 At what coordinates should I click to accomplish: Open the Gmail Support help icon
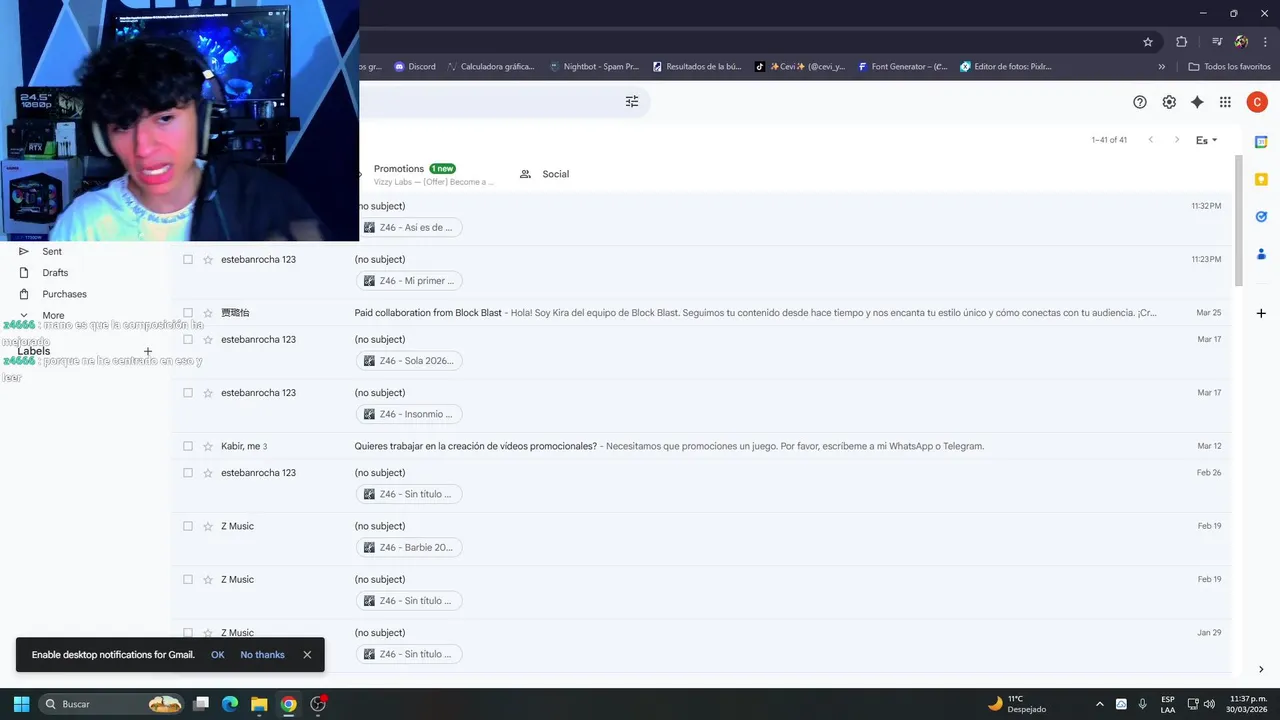pos(1140,102)
